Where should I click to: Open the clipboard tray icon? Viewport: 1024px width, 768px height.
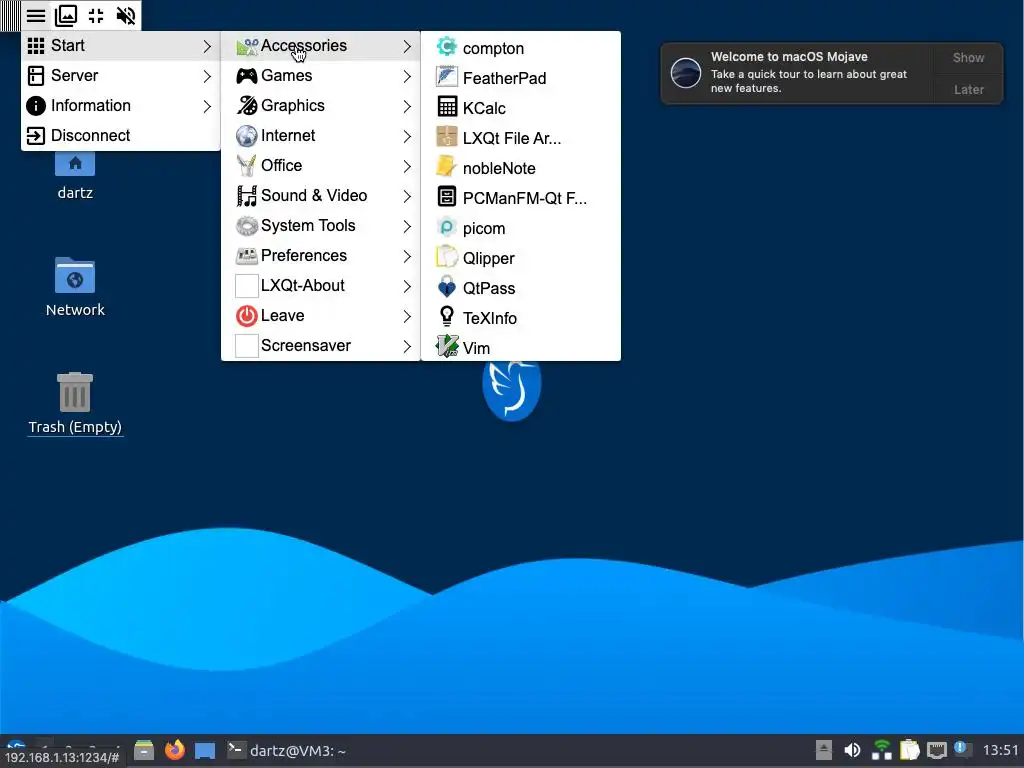[909, 750]
